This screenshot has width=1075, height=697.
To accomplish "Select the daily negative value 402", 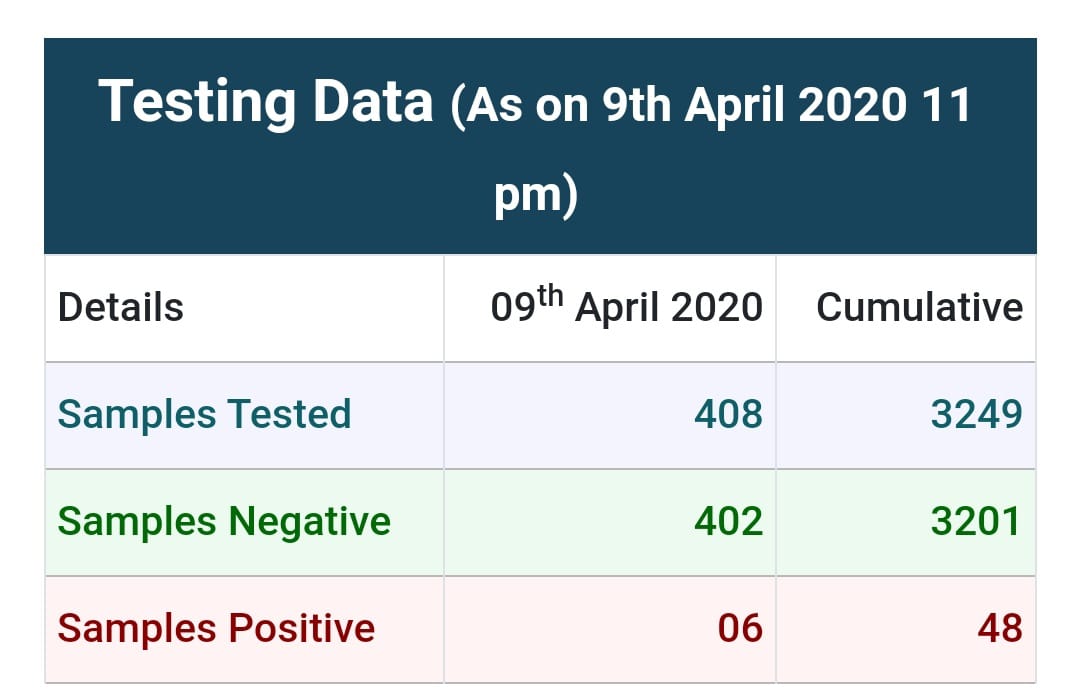I will (728, 522).
